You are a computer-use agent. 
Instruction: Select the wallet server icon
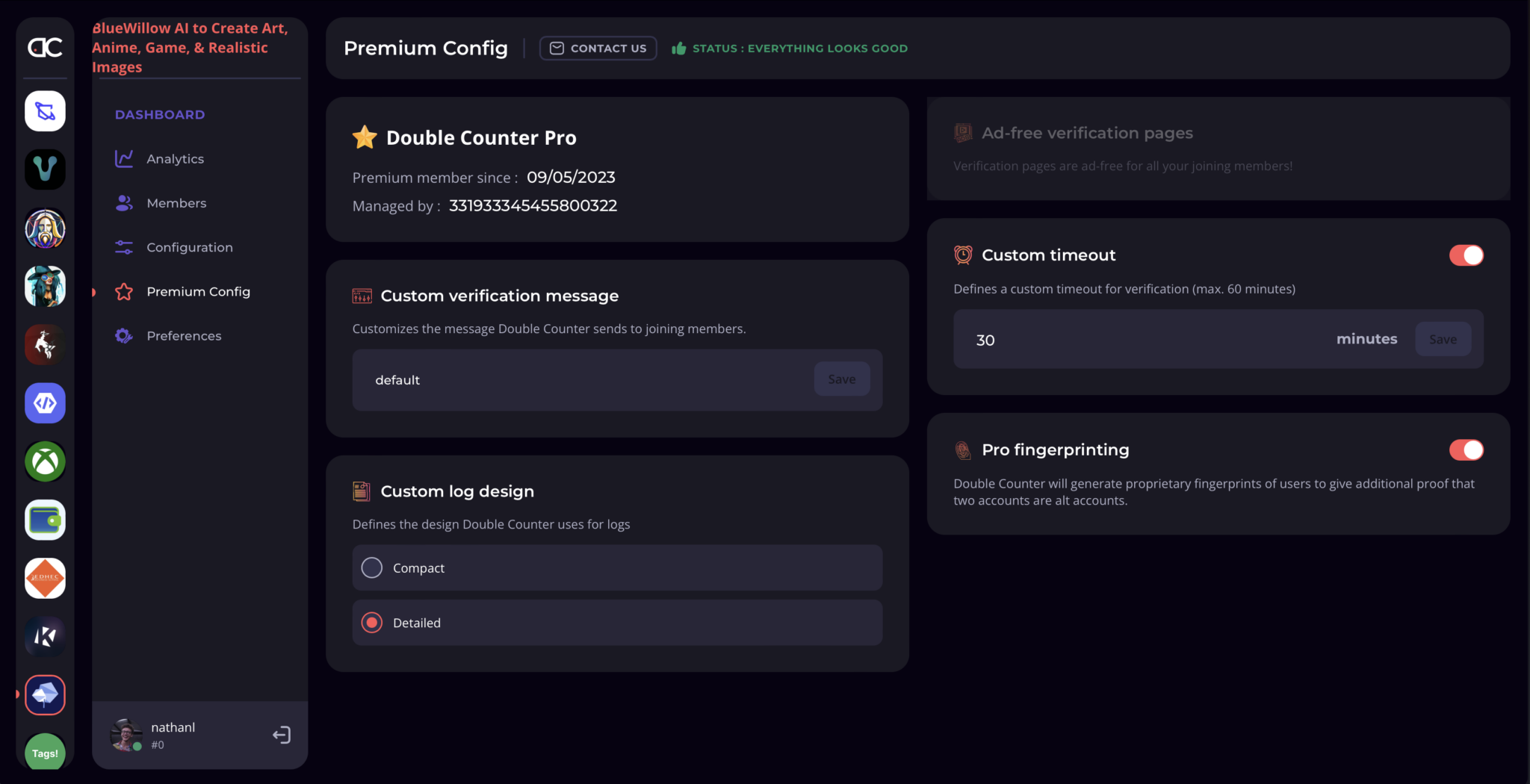[x=45, y=520]
